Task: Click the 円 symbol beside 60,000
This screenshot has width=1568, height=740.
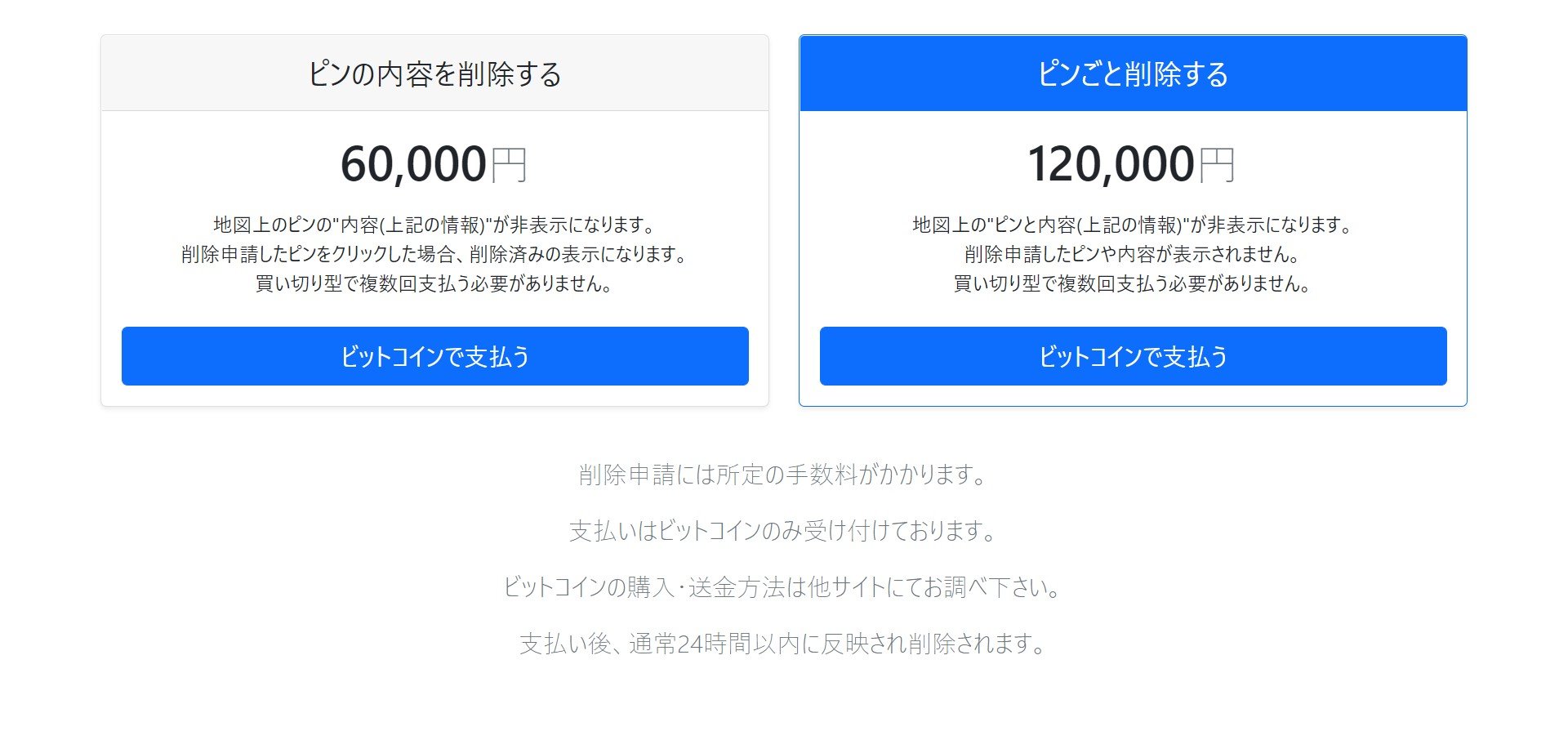Action: tap(509, 165)
